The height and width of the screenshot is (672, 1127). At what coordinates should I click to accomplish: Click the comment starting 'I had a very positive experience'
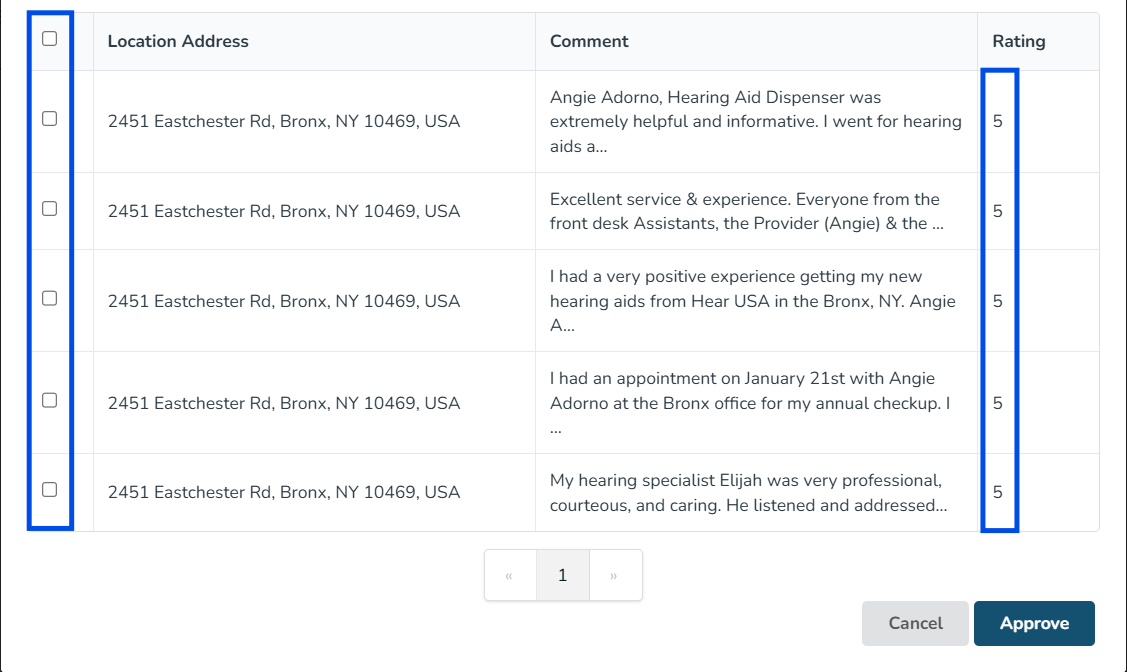(752, 301)
